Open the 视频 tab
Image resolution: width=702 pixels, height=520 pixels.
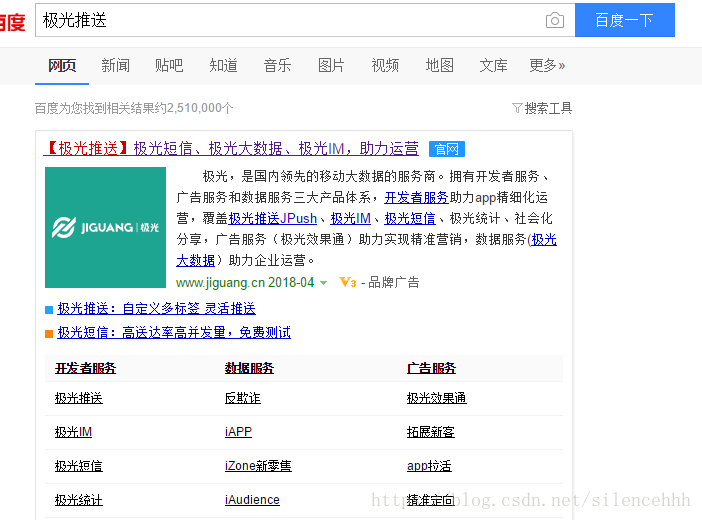tap(385, 66)
